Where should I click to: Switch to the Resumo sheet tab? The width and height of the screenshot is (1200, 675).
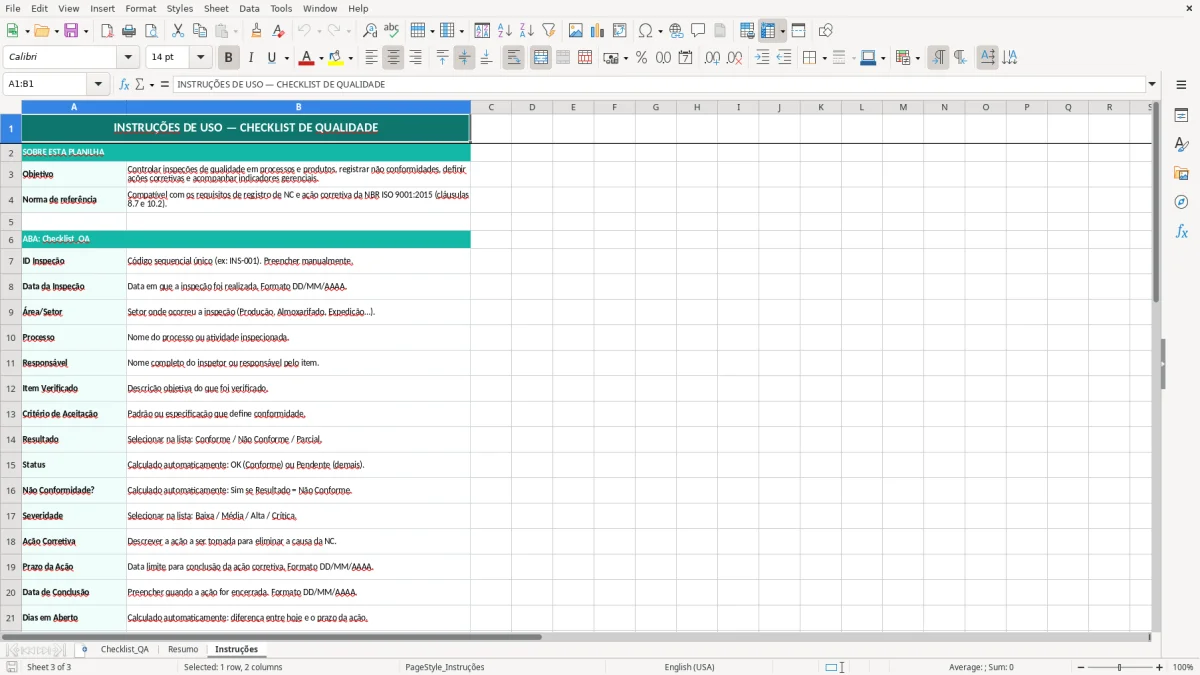click(183, 650)
